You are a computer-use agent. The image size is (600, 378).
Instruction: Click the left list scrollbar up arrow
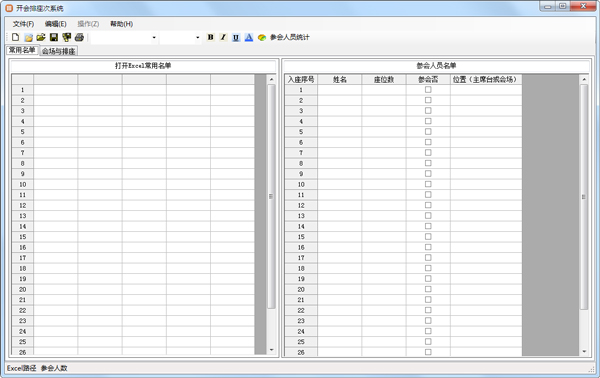(x=271, y=80)
